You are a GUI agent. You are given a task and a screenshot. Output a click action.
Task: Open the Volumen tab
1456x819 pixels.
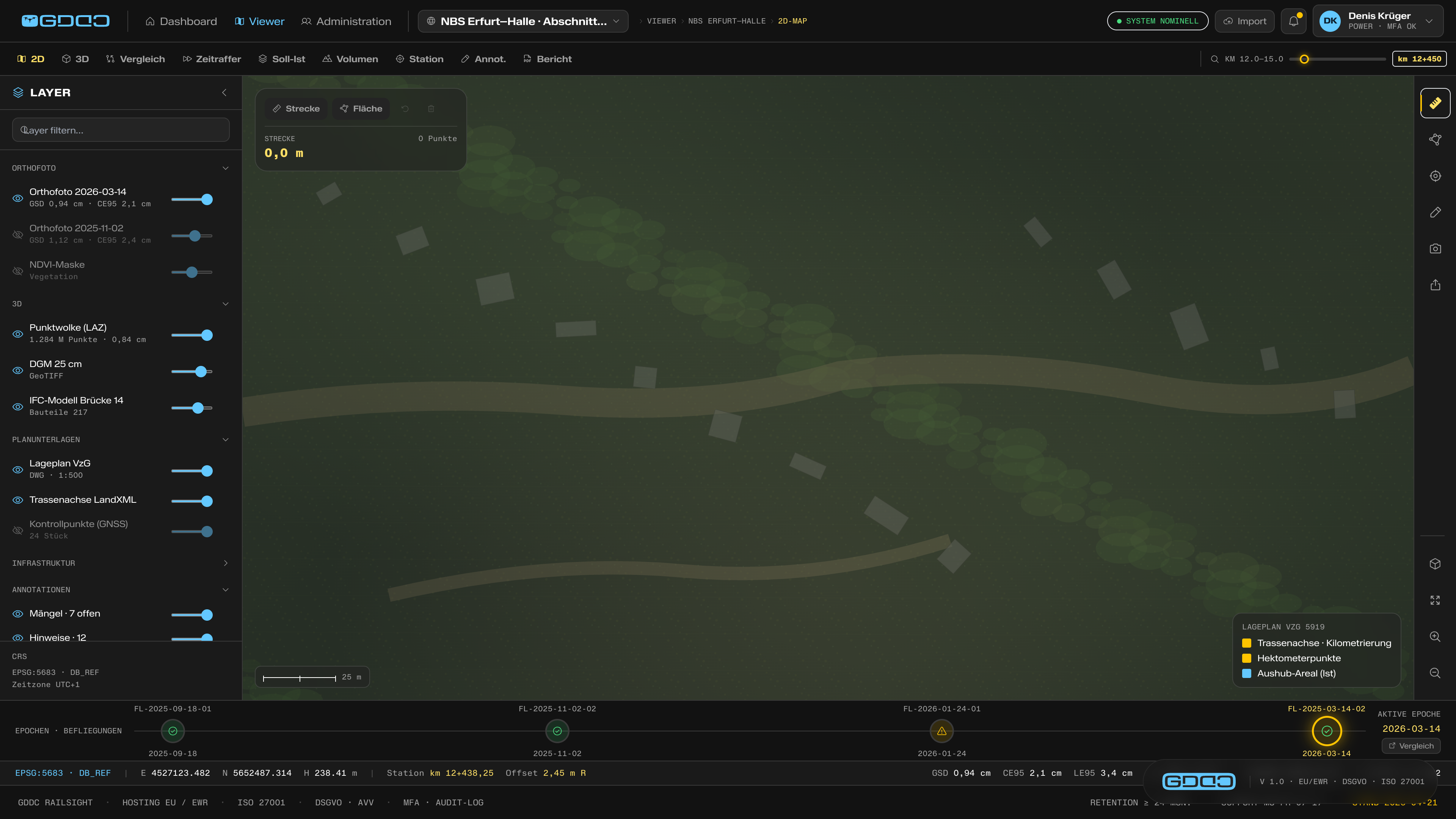click(x=350, y=59)
